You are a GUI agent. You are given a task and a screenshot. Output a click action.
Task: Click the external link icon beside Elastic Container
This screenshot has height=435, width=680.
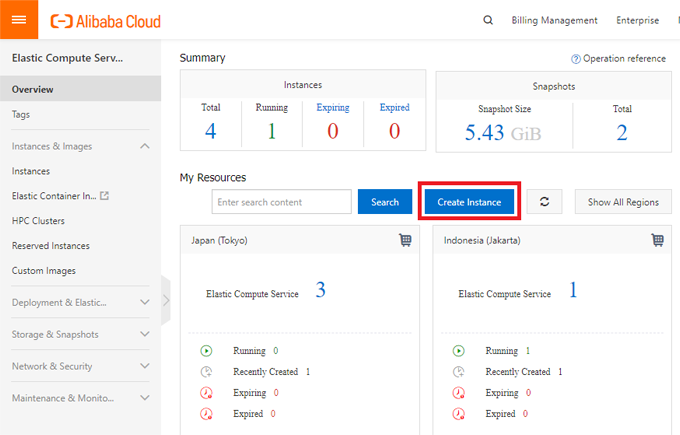105,196
